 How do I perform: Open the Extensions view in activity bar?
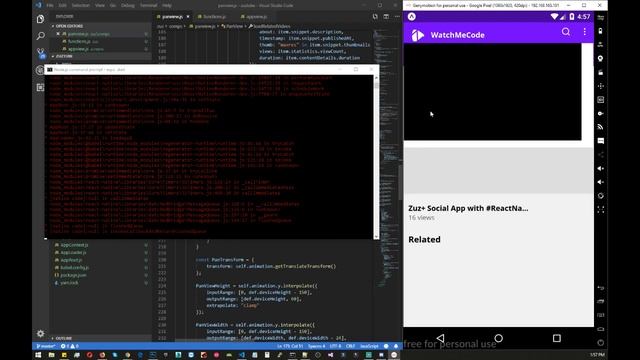(x=40, y=87)
